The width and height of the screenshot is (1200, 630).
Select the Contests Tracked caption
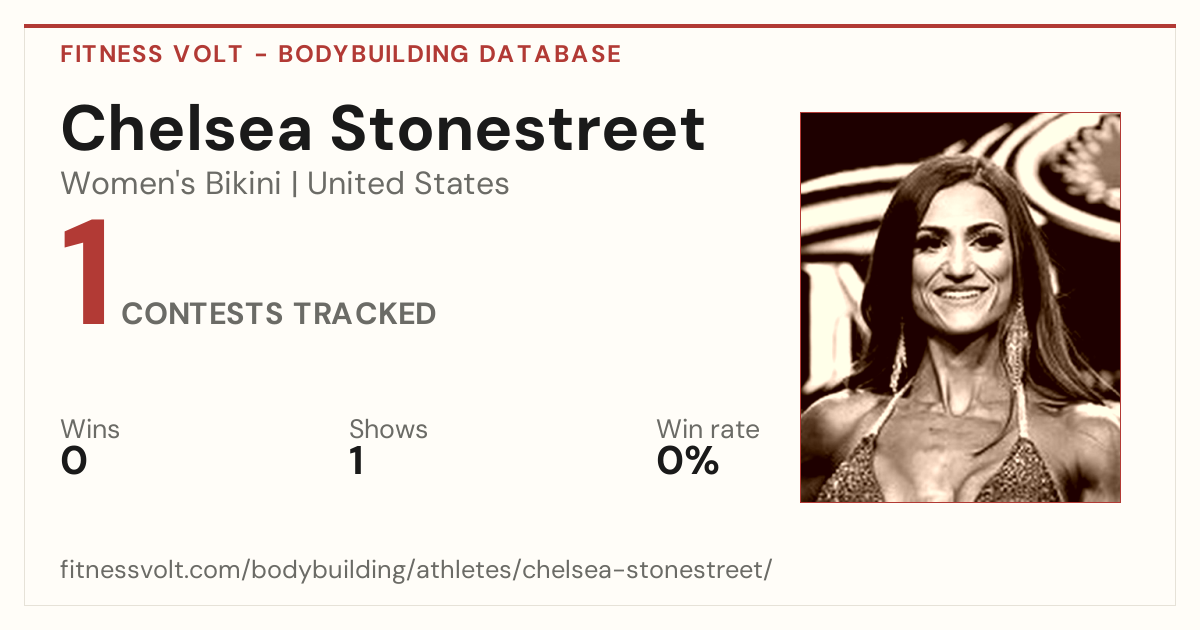pyautogui.click(x=279, y=314)
